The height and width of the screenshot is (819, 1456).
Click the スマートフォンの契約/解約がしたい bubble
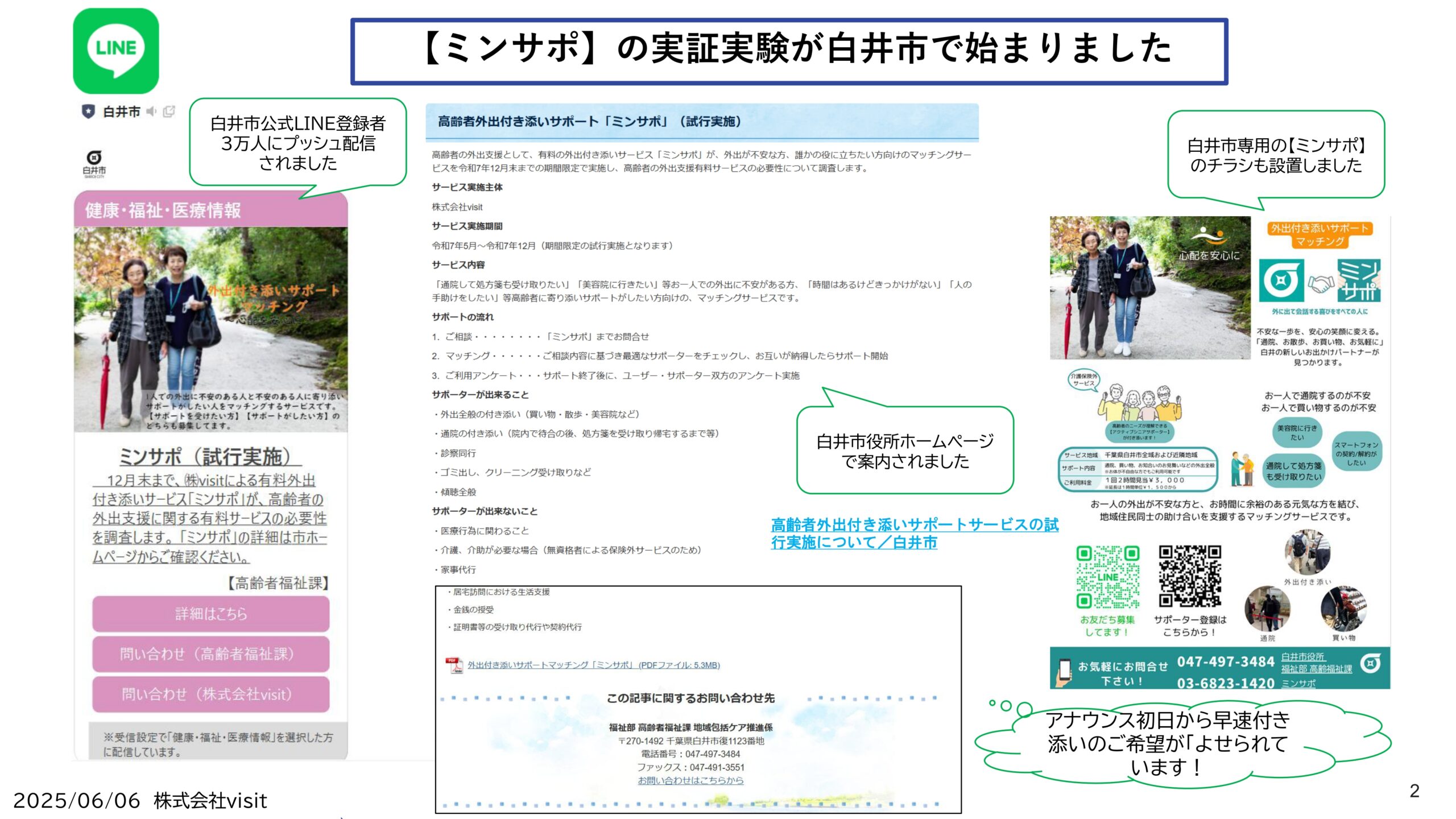point(1356,453)
